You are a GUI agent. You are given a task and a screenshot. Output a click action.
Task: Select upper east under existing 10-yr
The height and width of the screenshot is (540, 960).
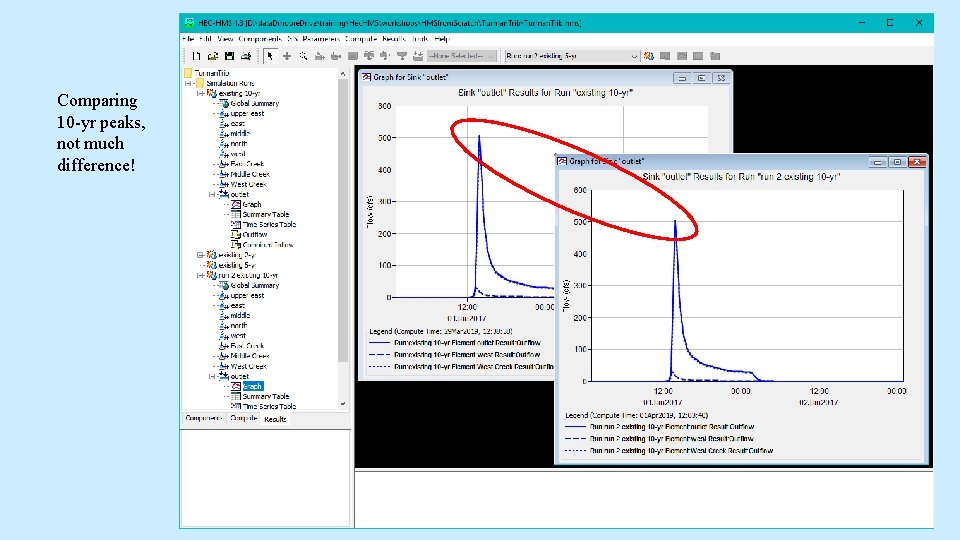click(x=247, y=113)
